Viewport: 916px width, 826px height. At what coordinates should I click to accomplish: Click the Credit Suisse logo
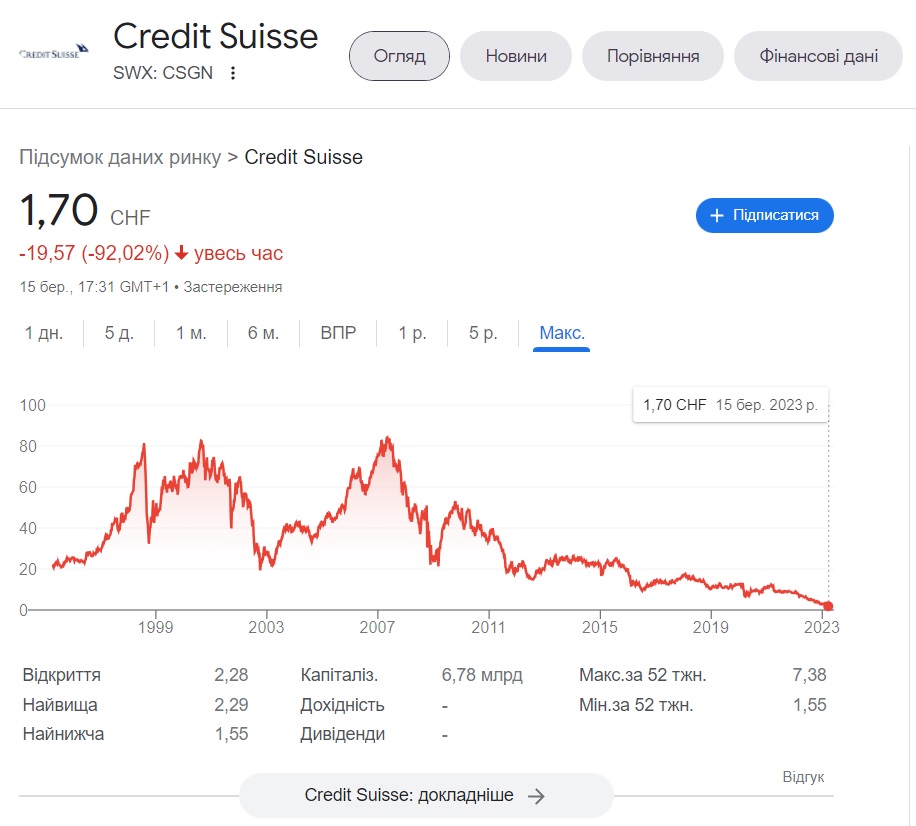point(54,52)
